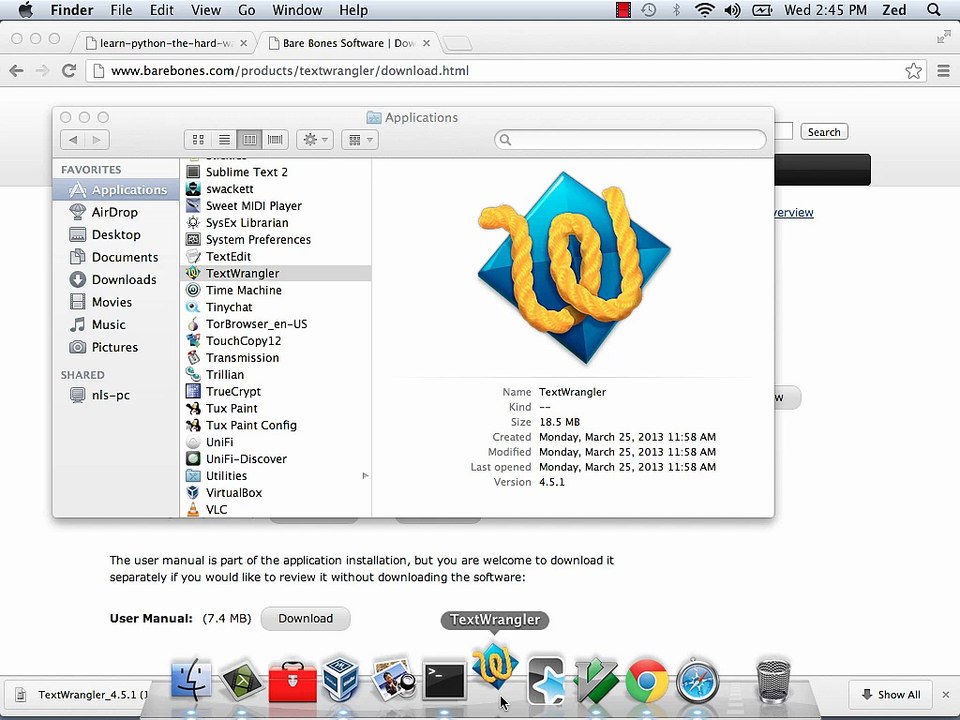
Task: Open VirtualBox cube icon in Dock
Action: click(341, 680)
